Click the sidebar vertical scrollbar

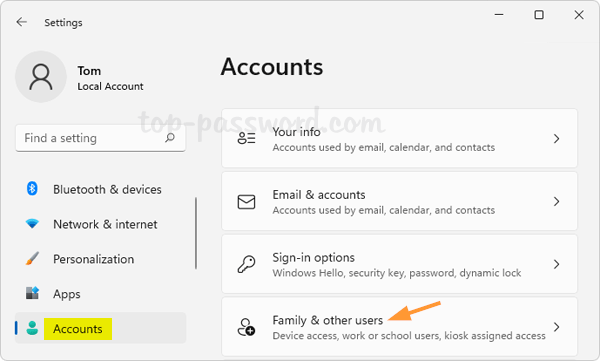tap(196, 233)
